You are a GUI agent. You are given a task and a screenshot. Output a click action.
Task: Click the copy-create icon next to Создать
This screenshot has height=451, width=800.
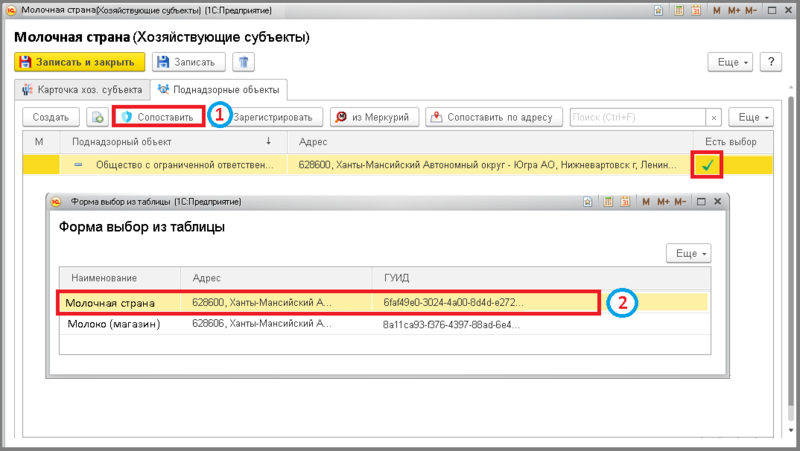pyautogui.click(x=97, y=117)
